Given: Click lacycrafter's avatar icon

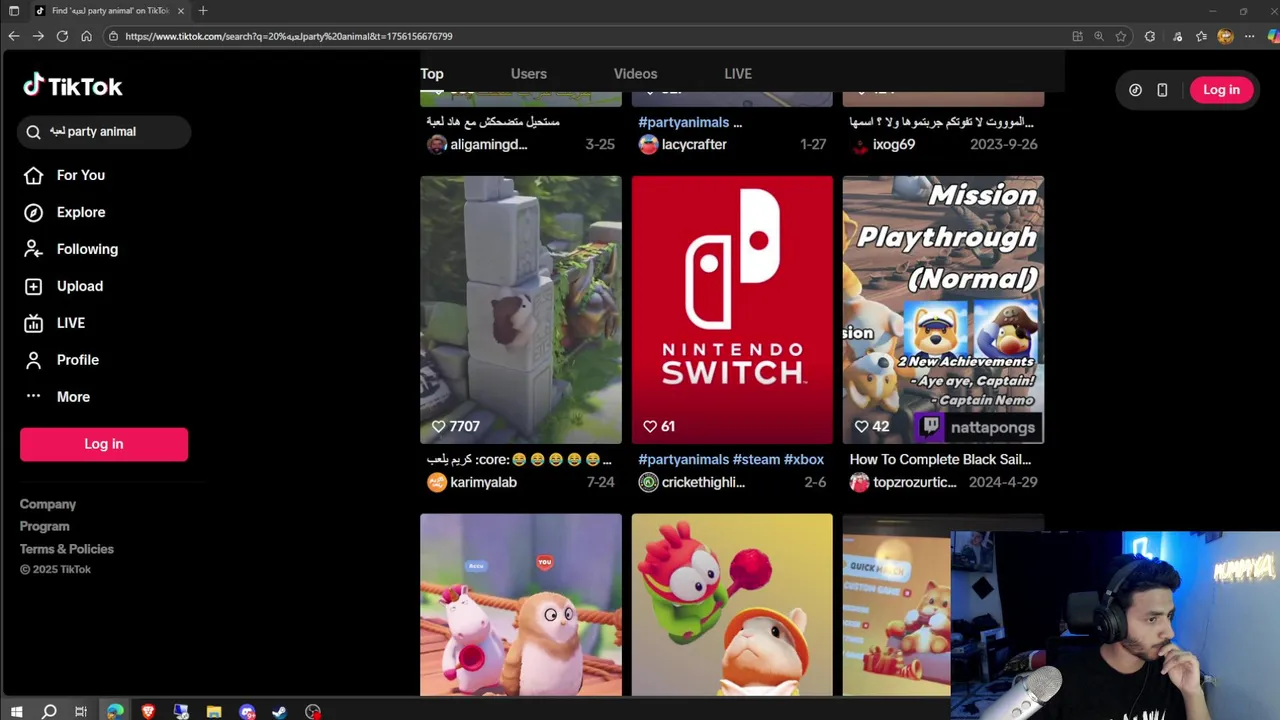Looking at the screenshot, I should click(x=648, y=144).
